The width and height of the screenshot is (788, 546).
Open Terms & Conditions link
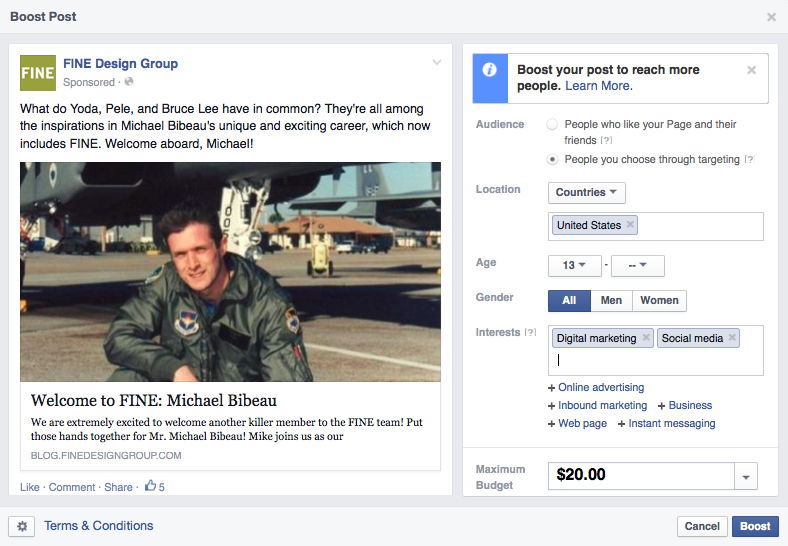[98, 526]
